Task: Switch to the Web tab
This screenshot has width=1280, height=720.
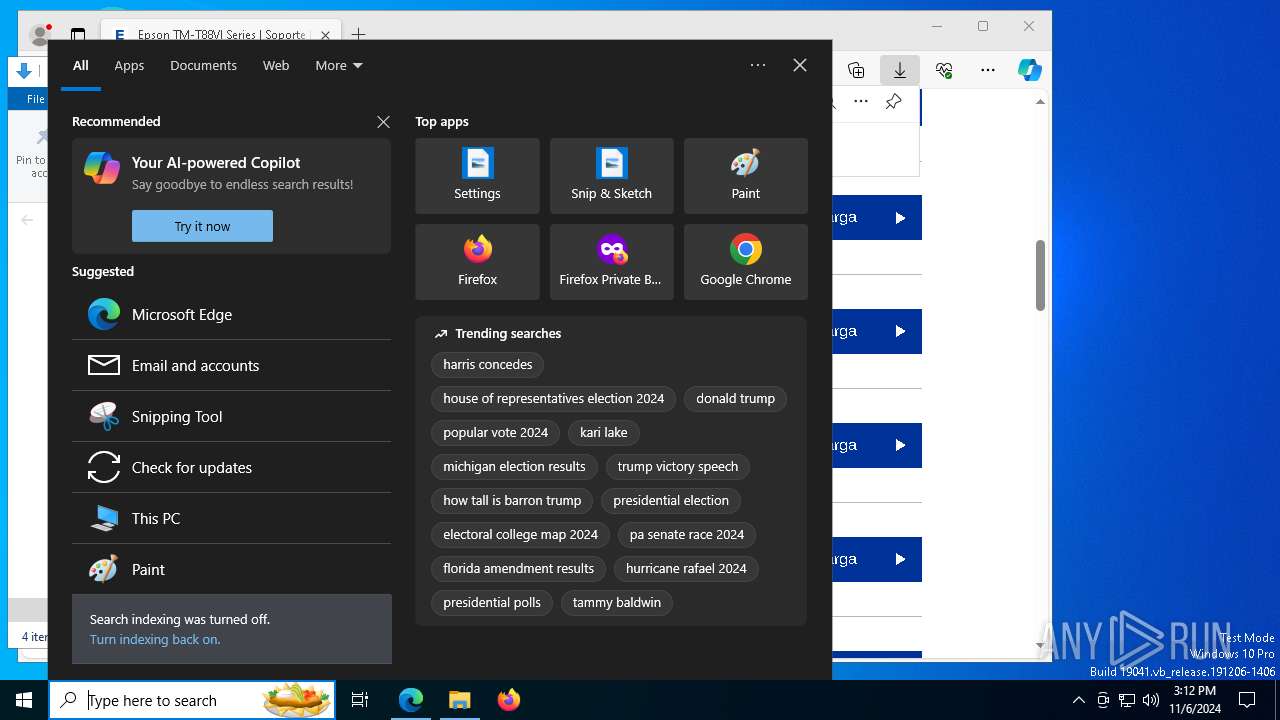Action: tap(276, 65)
